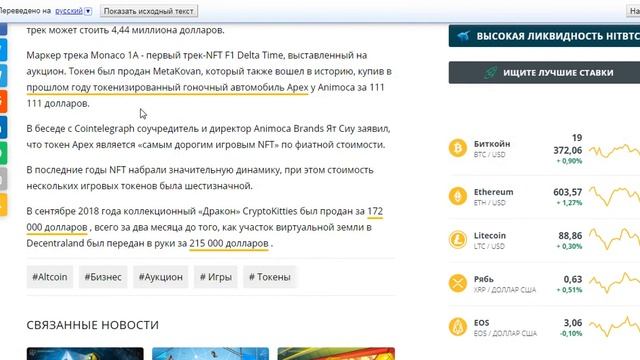Click the Bitcoin coin icon
The height and width of the screenshot is (360, 640).
tap(458, 148)
